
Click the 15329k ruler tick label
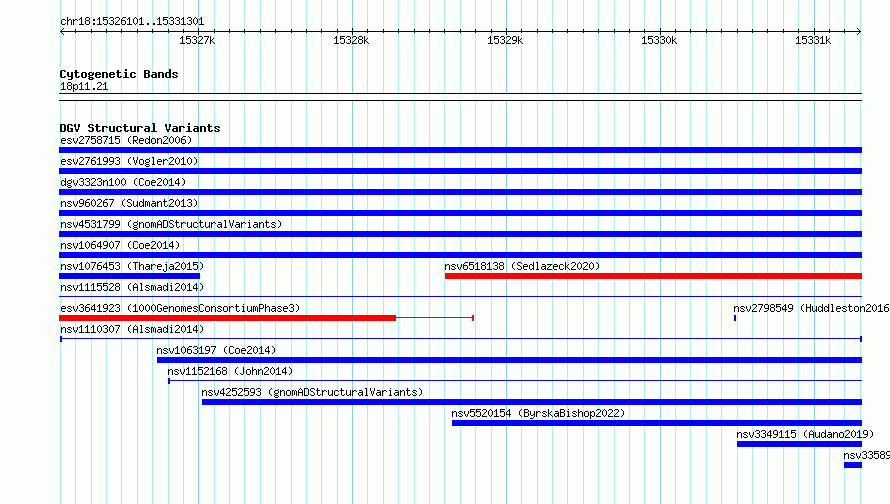(x=505, y=40)
